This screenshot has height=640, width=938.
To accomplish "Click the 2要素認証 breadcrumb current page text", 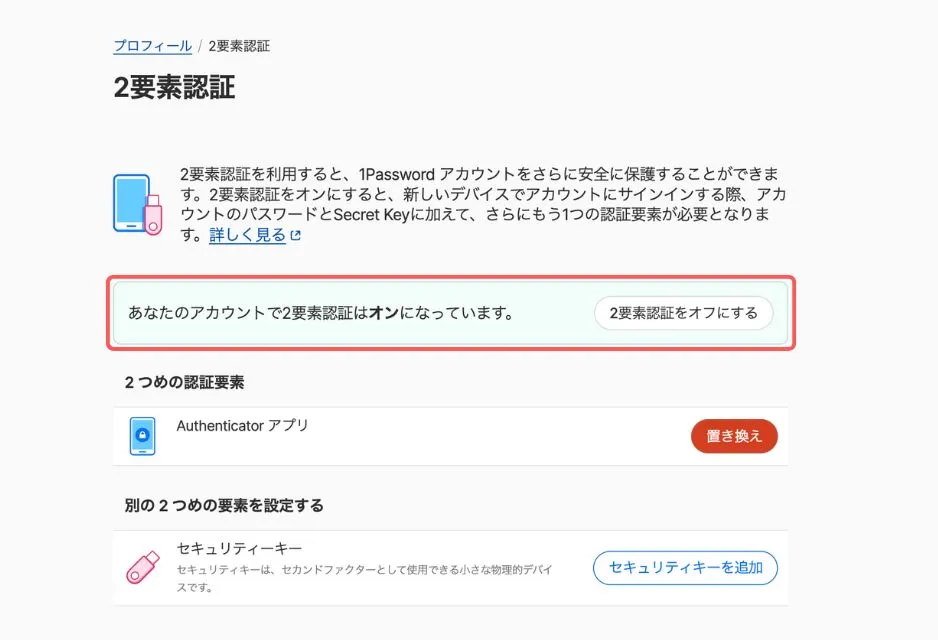I will pos(239,46).
